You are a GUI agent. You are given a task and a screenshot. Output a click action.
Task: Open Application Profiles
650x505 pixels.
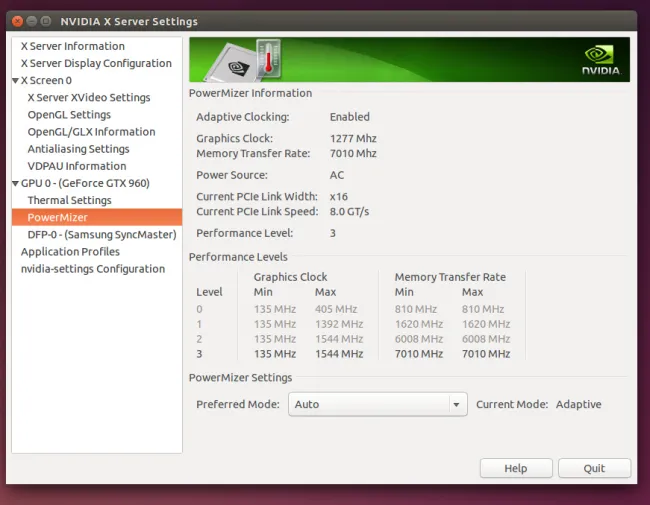click(x=70, y=252)
